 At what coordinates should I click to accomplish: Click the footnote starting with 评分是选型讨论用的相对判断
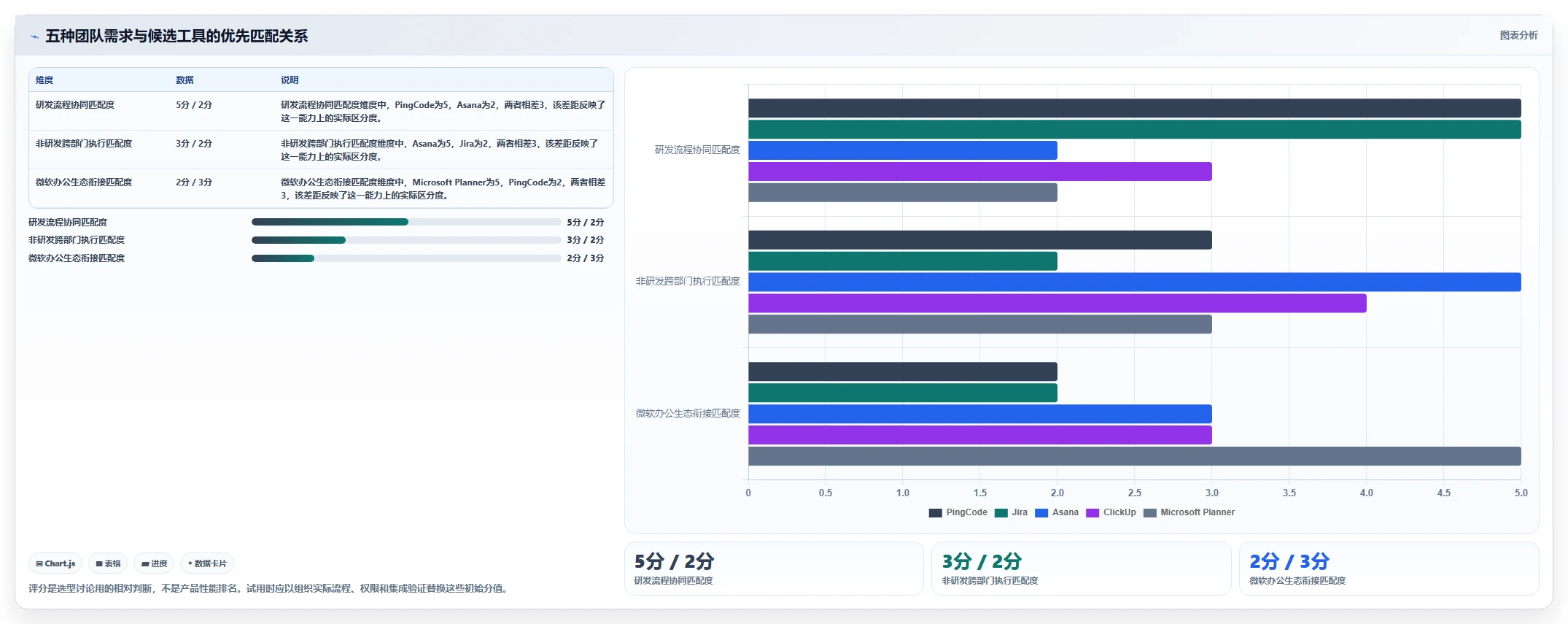[x=268, y=588]
